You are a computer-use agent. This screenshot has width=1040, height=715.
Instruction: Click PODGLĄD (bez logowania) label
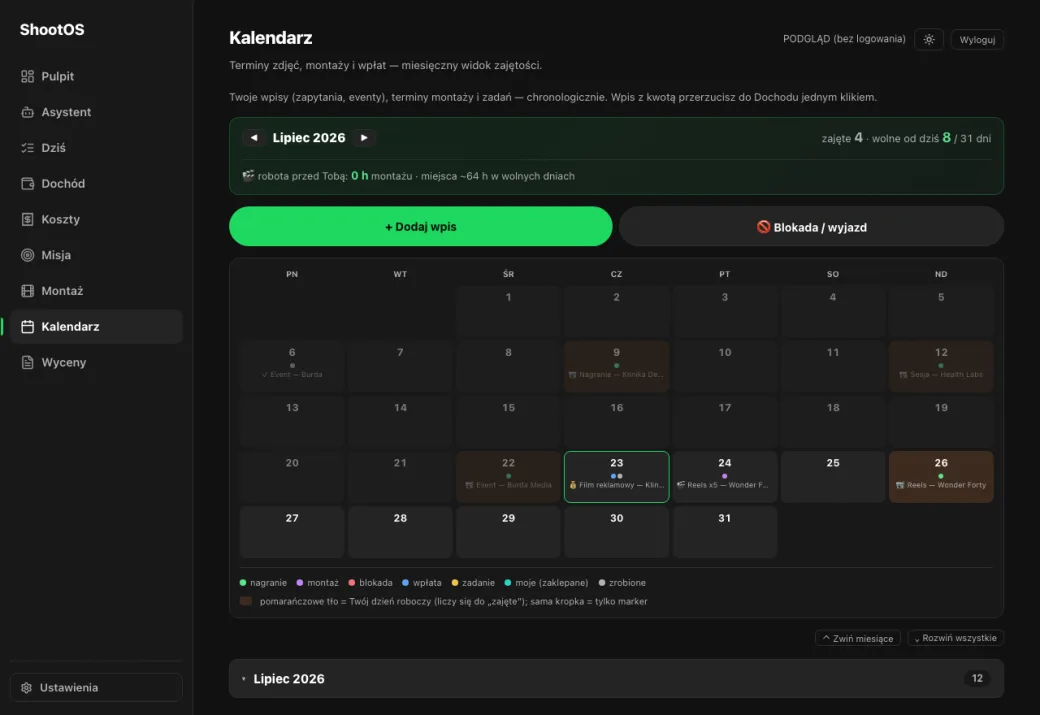coord(844,39)
